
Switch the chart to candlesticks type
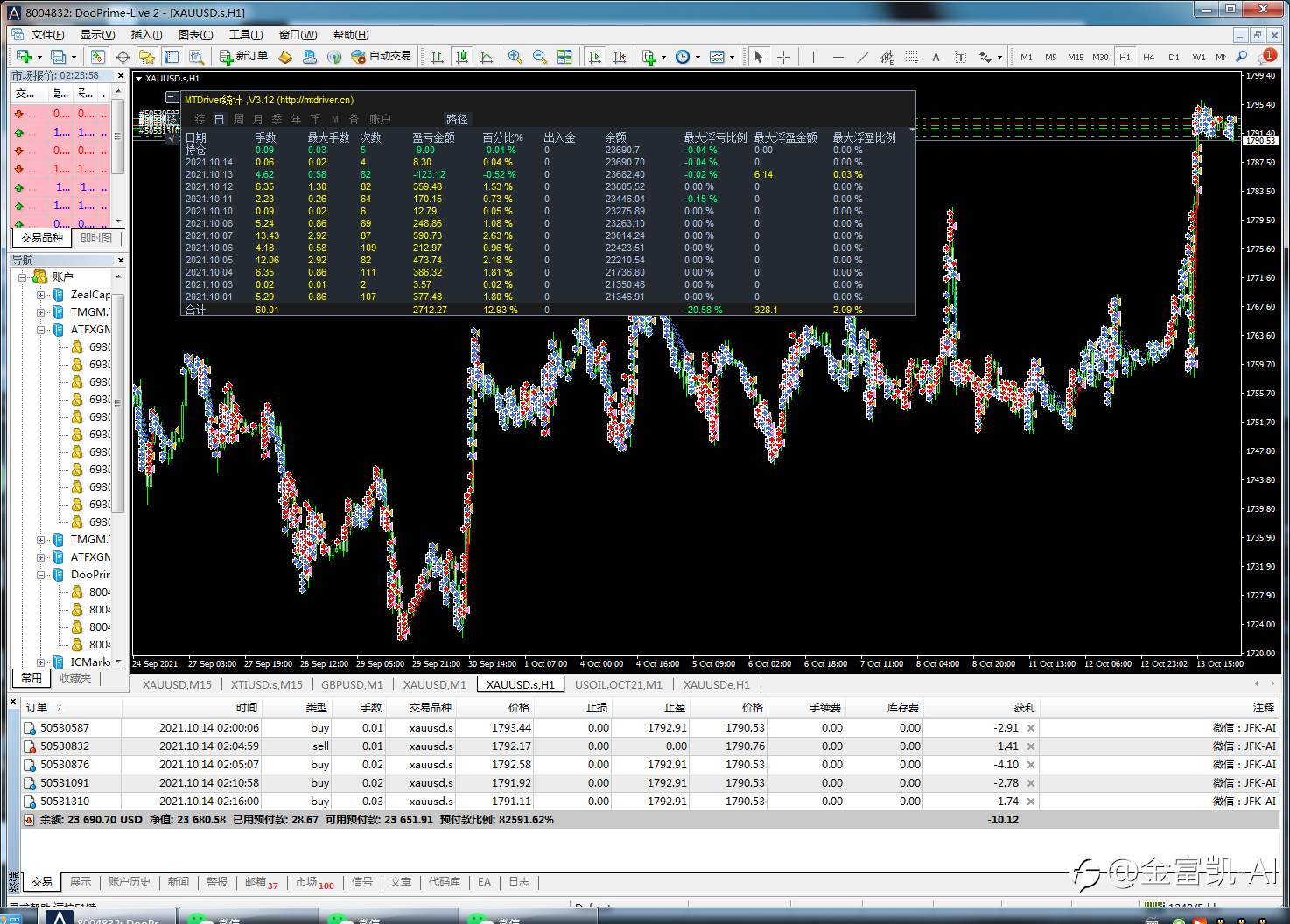tap(461, 57)
